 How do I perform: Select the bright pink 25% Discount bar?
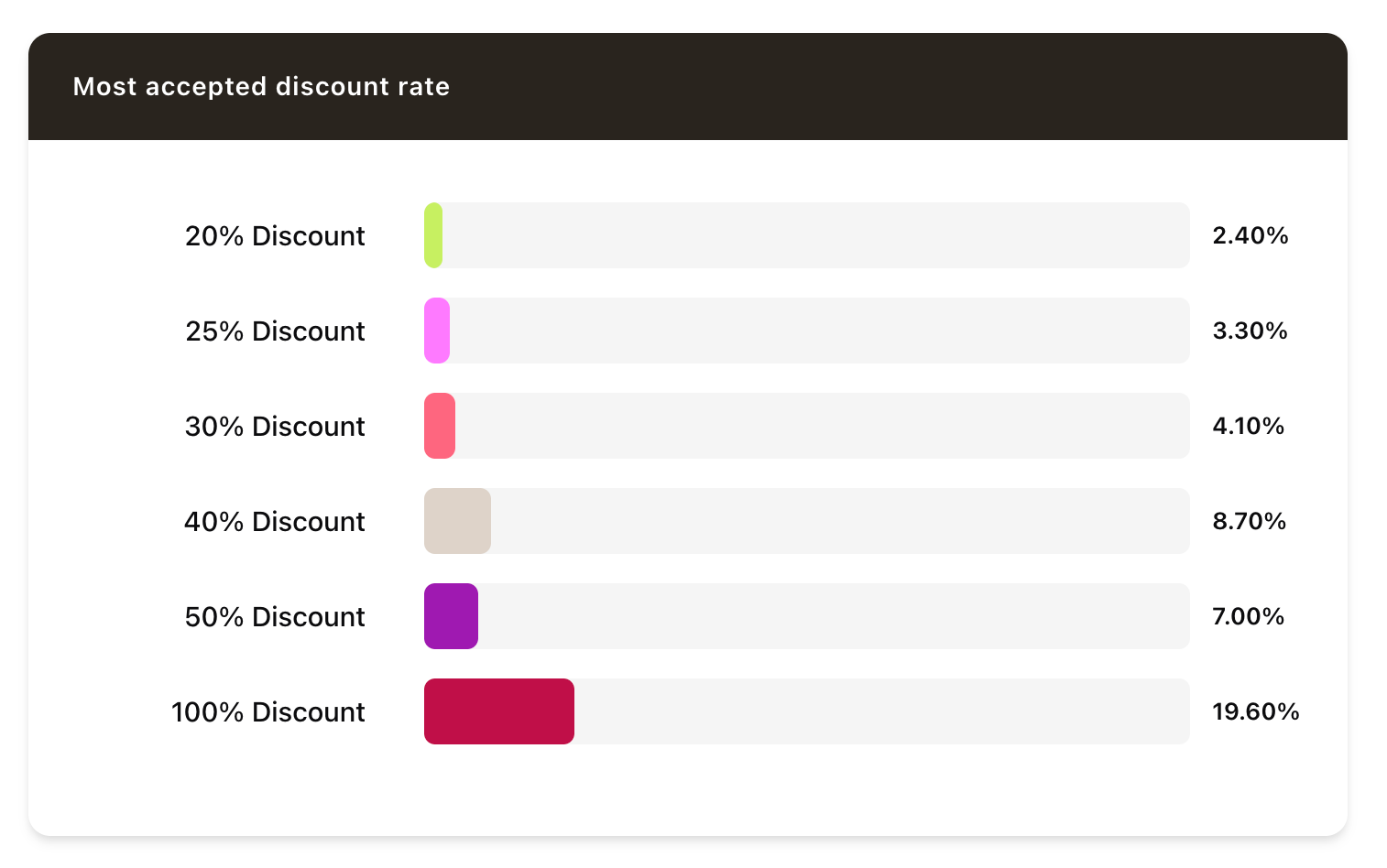437,331
